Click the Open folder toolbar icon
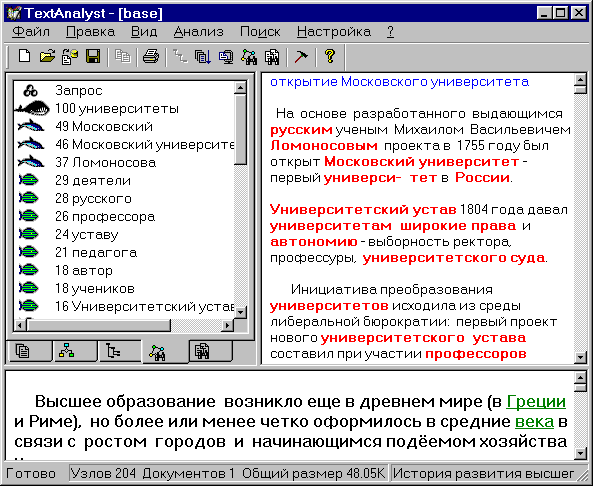Screen dimensions: 593x486 [47, 57]
